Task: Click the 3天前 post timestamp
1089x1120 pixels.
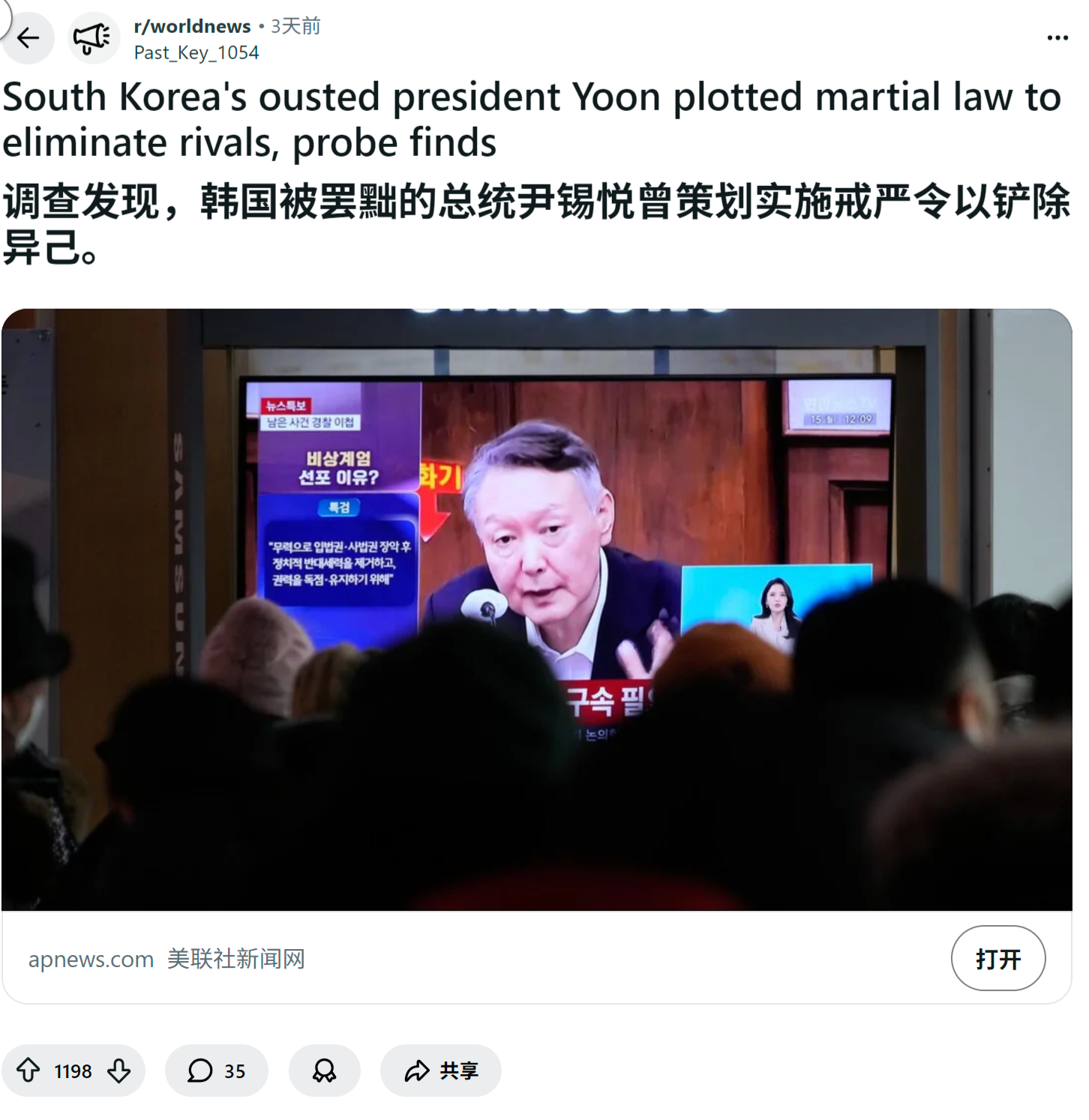Action: click(x=295, y=26)
